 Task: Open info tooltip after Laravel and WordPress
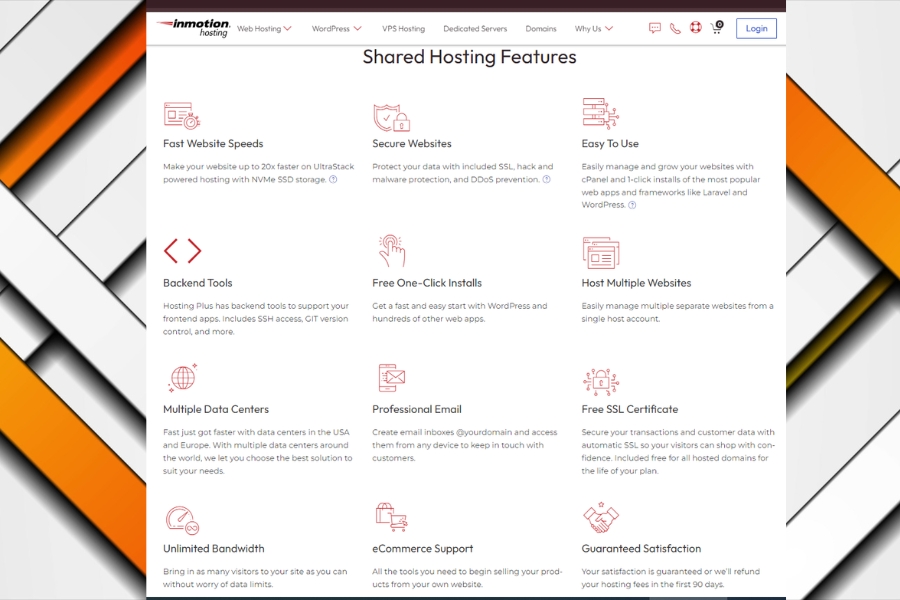point(632,205)
